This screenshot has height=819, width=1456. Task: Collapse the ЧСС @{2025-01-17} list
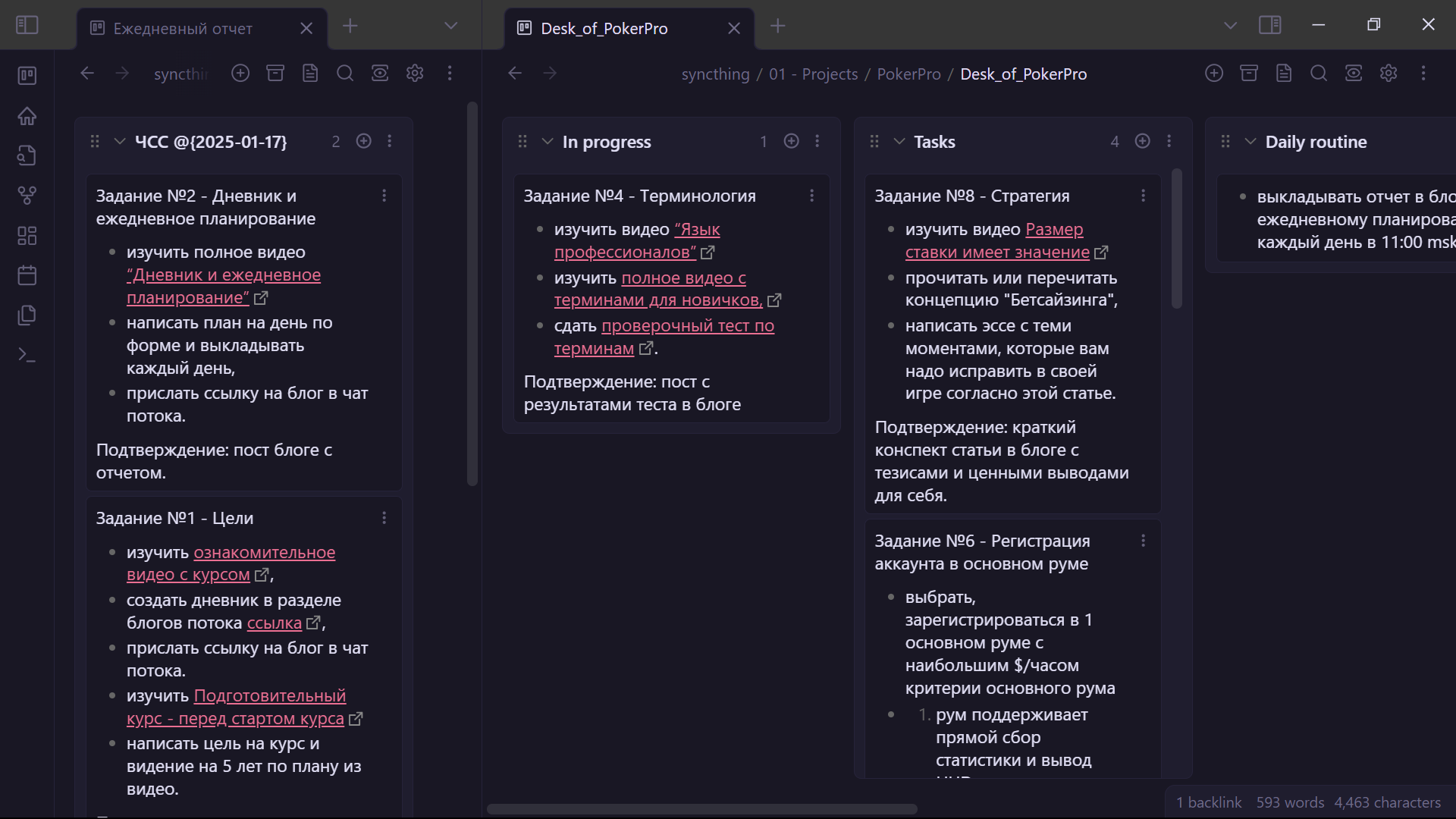(119, 141)
